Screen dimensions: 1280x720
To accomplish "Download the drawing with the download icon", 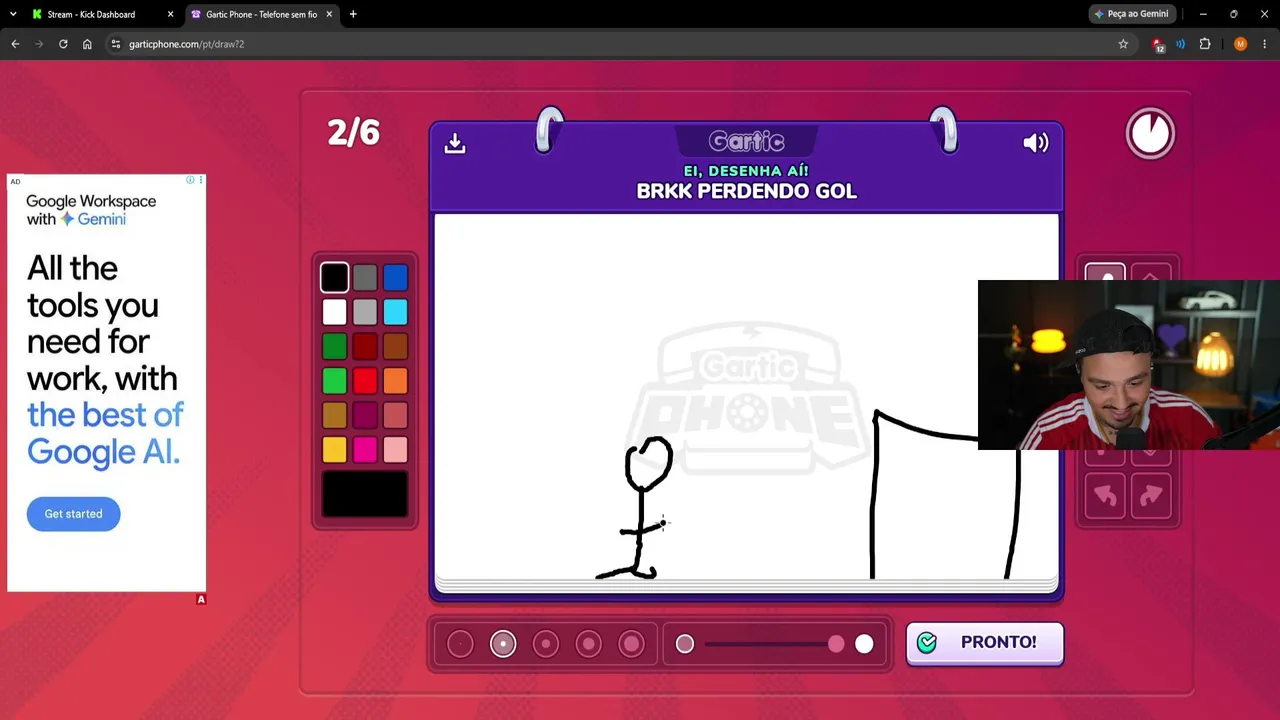I will tap(455, 143).
